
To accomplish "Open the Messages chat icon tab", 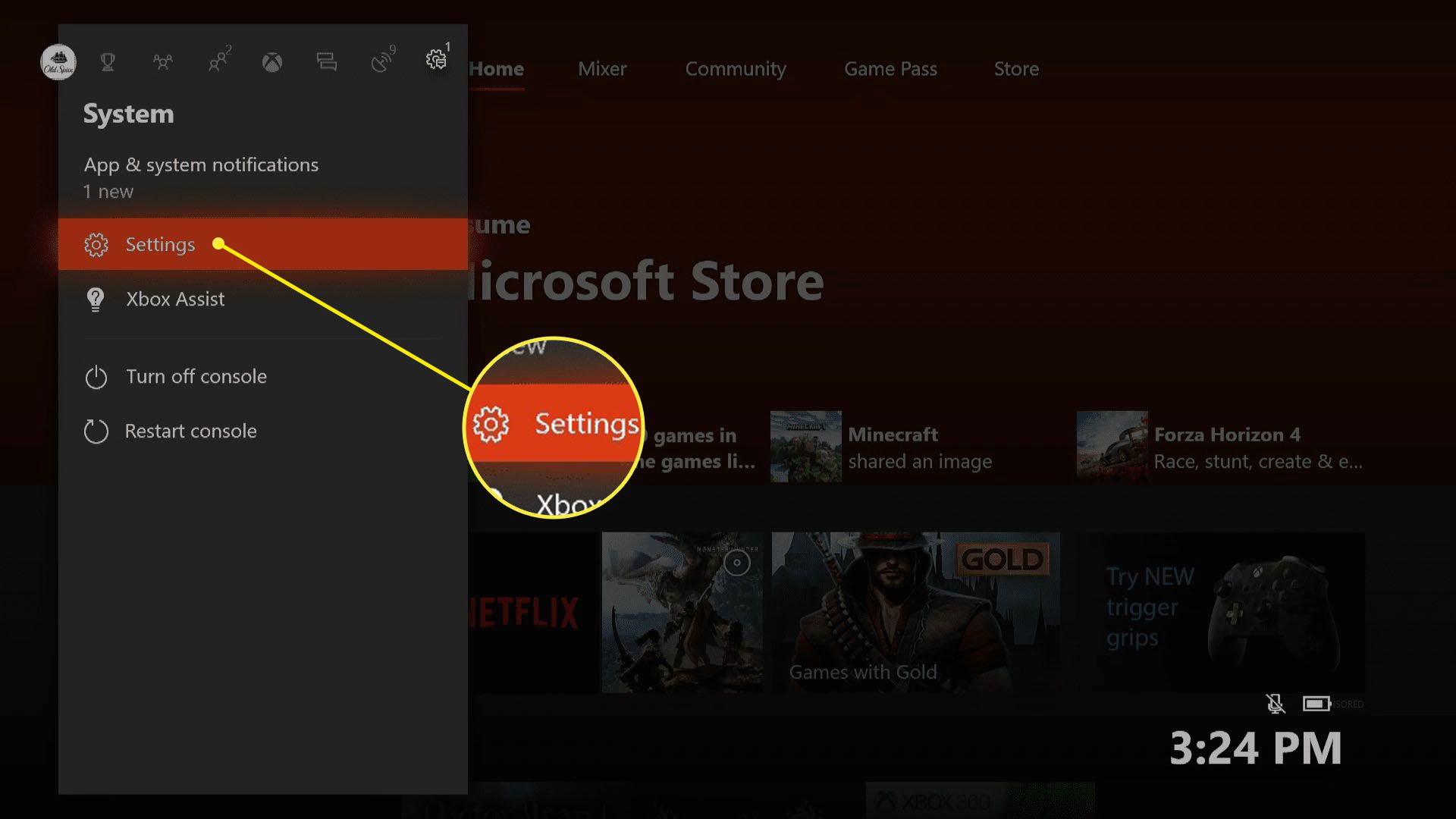I will tap(327, 62).
